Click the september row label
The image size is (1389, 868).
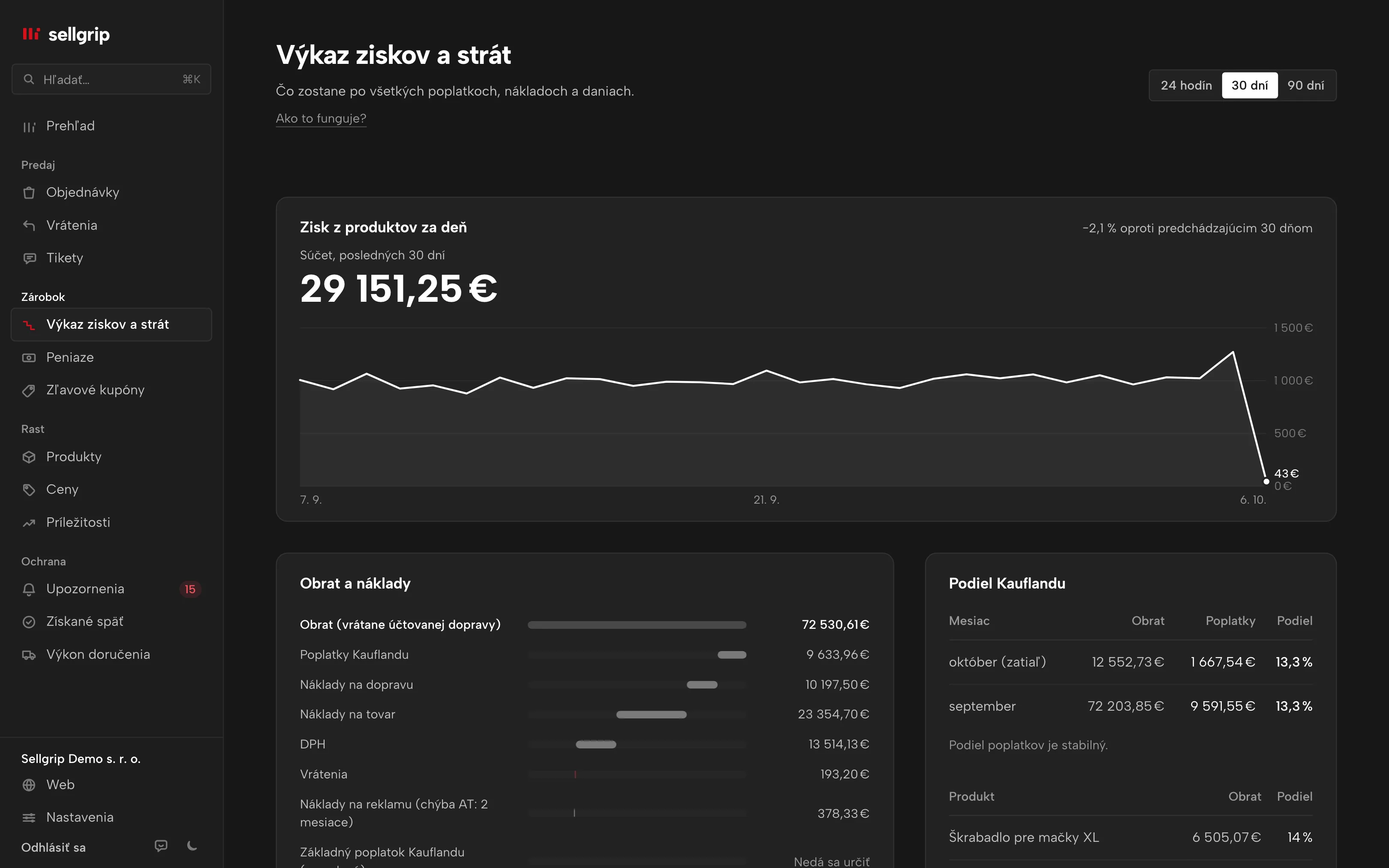pyautogui.click(x=982, y=706)
